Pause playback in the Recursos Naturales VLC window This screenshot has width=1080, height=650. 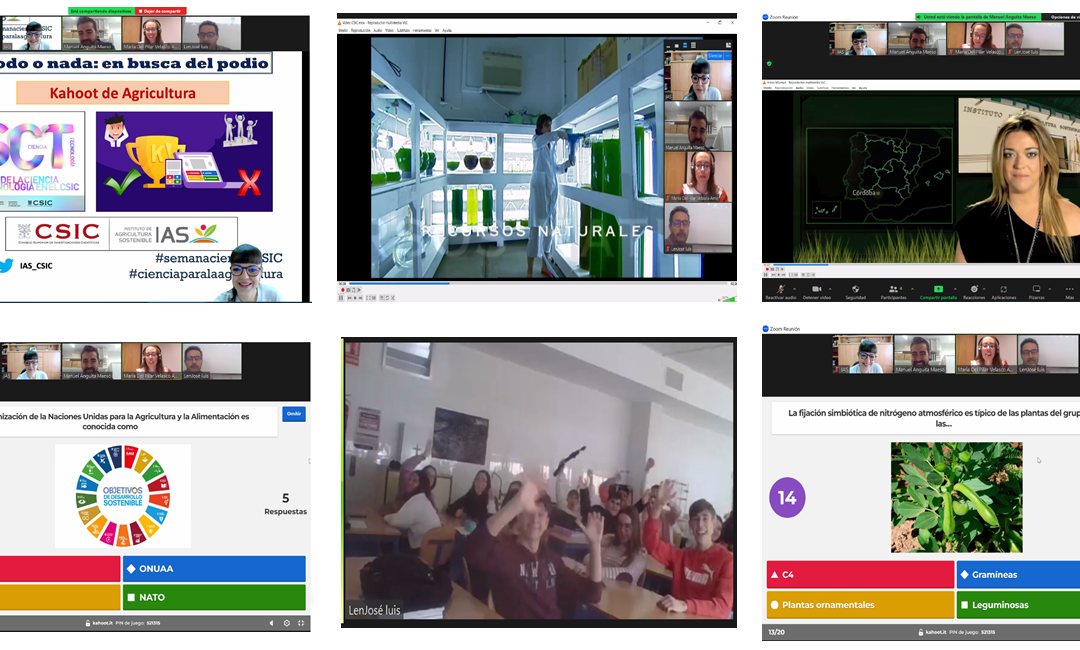tap(341, 298)
